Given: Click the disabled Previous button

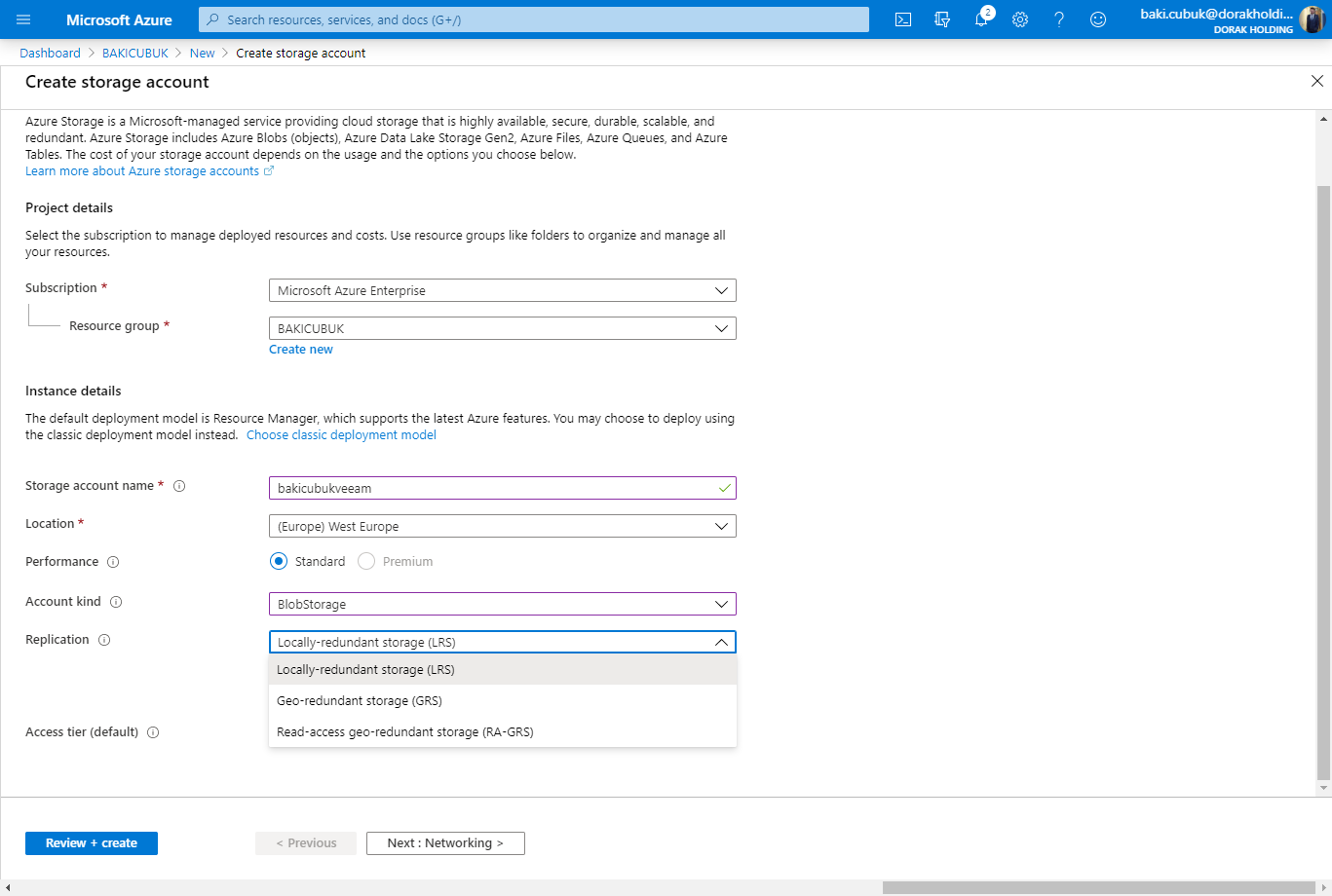Looking at the screenshot, I should point(306,843).
